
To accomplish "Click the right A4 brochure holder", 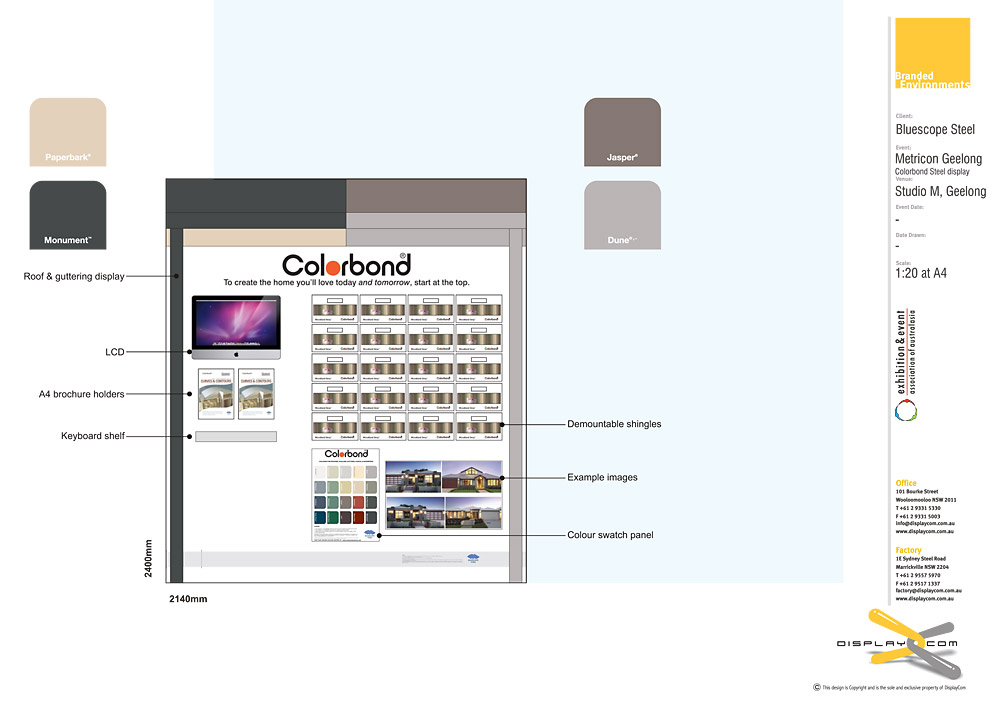I will pyautogui.click(x=256, y=394).
